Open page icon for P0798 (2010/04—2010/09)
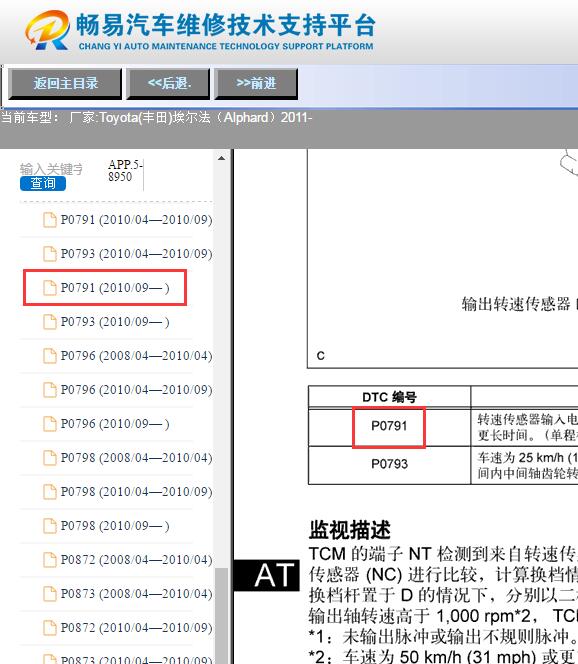578x664 pixels. coord(50,492)
